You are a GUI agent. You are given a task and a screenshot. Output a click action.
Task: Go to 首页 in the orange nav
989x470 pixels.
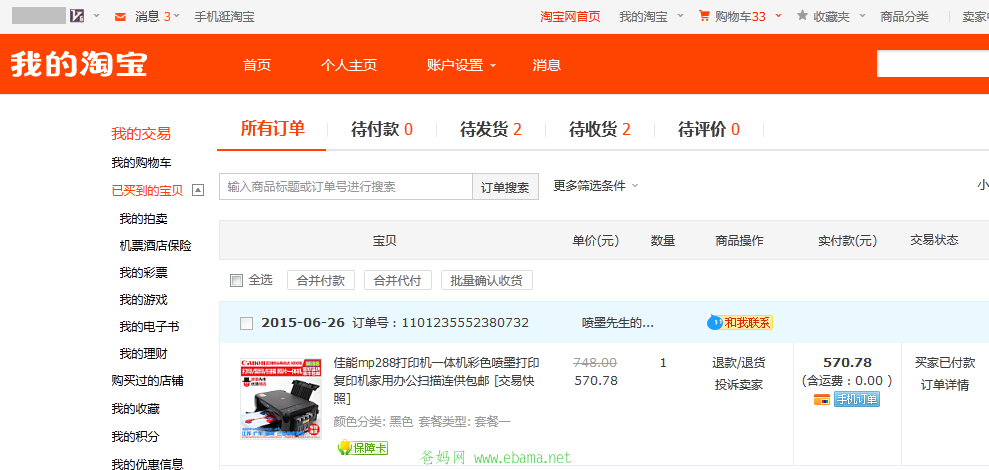tap(257, 65)
